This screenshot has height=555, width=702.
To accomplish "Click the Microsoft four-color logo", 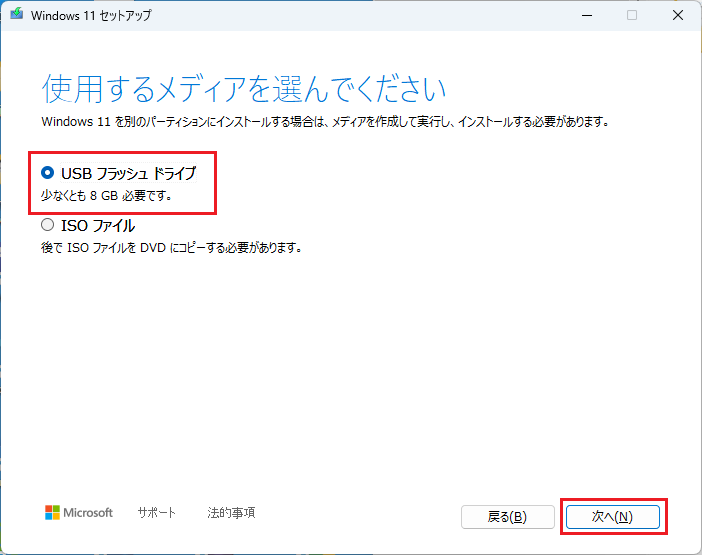I will click(x=53, y=513).
